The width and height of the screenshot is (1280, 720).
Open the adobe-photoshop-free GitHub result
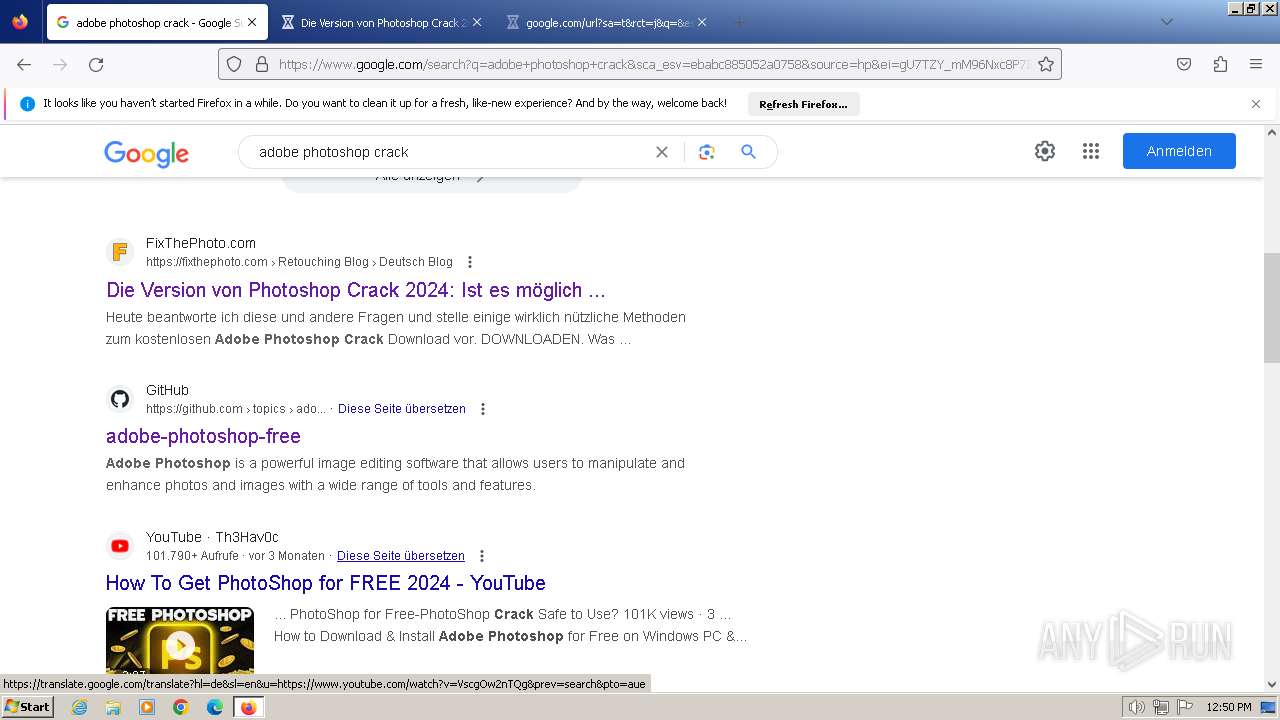tap(203, 436)
